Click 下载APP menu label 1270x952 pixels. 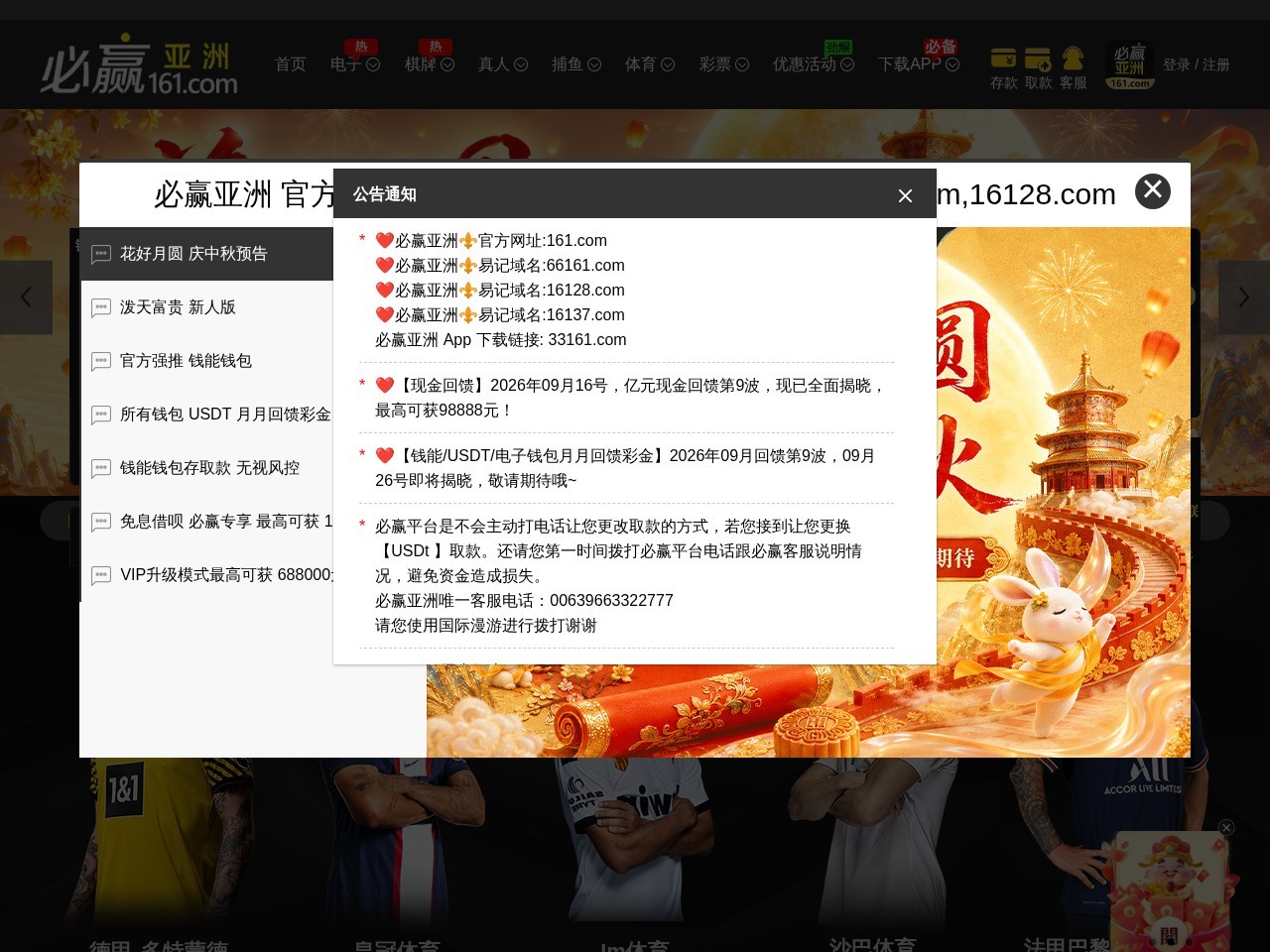click(910, 64)
